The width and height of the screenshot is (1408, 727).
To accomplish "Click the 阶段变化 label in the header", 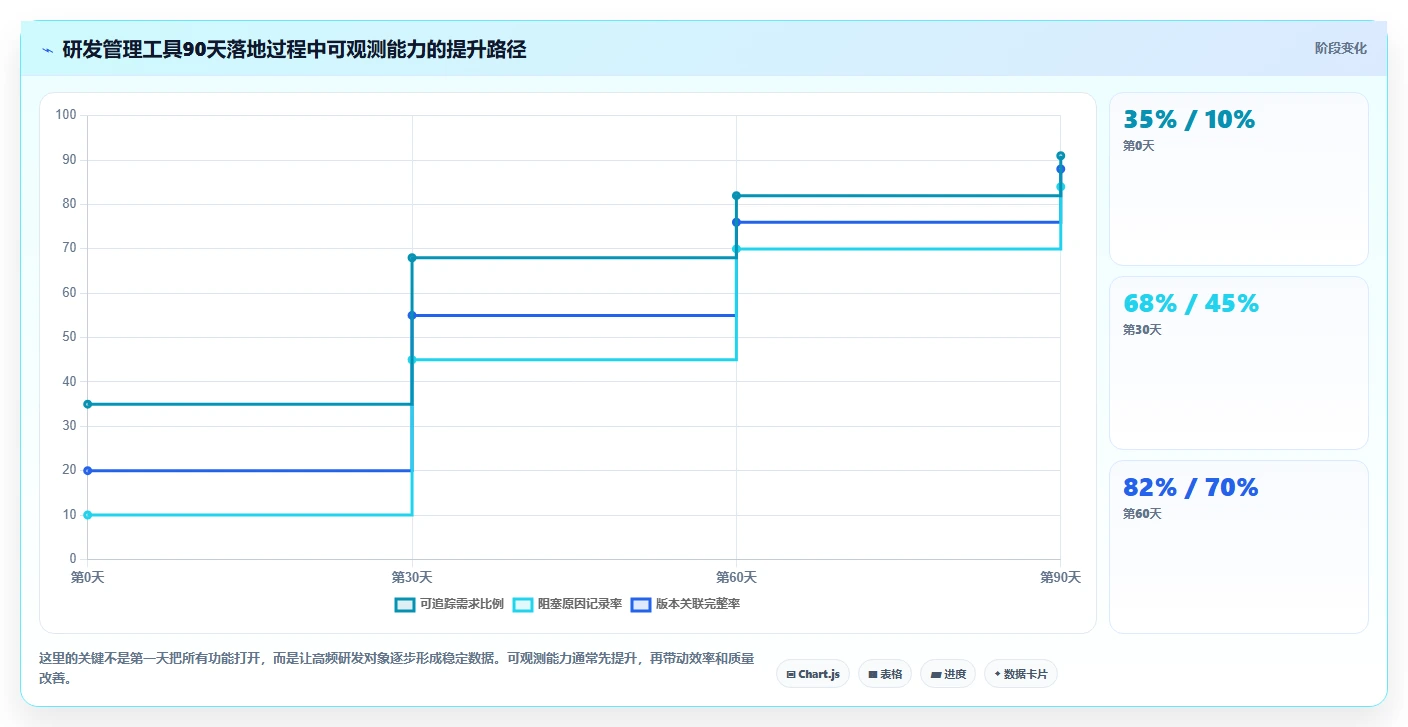I will click(x=1341, y=48).
